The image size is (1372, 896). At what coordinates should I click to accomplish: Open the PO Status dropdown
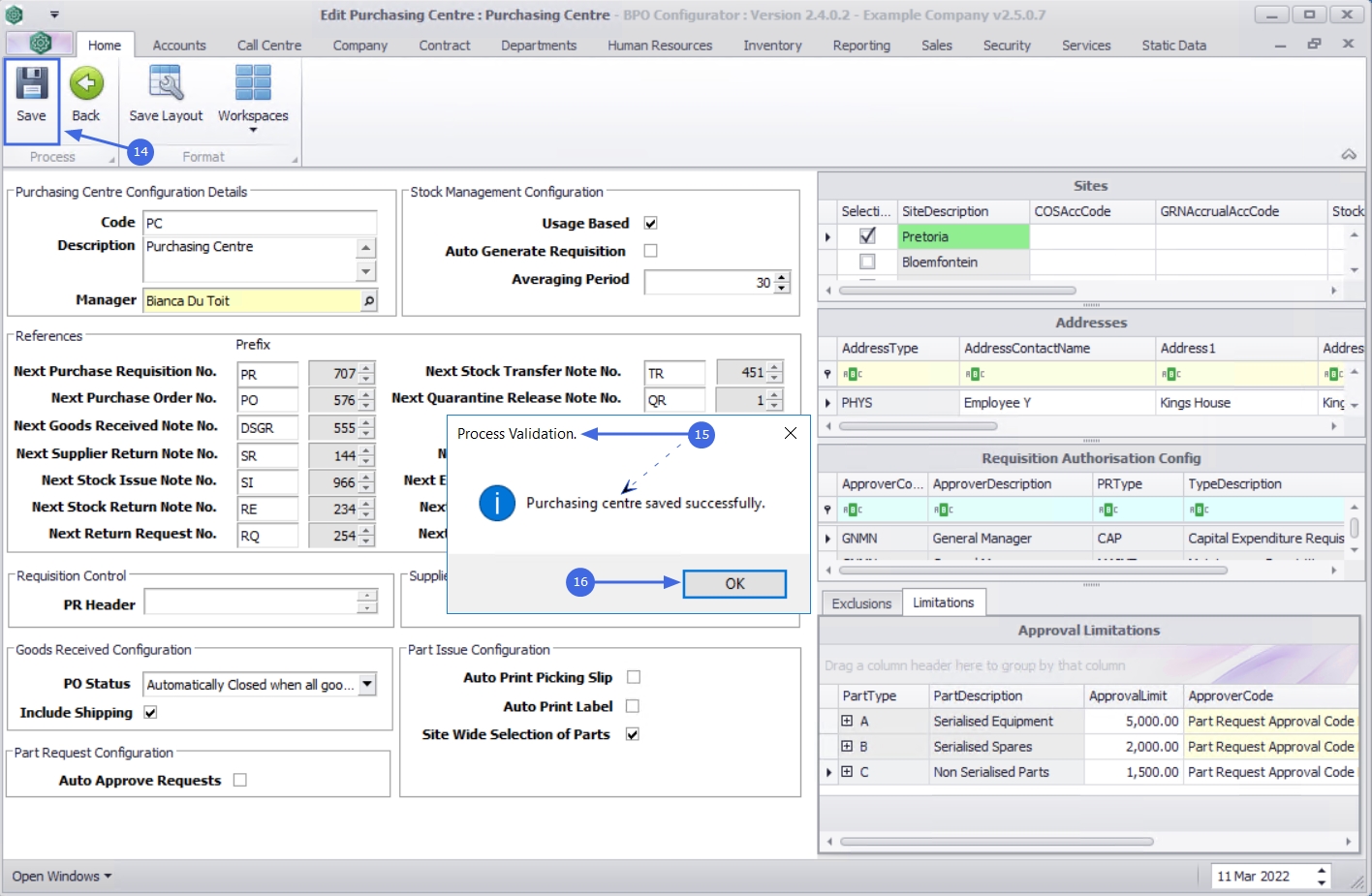point(367,685)
